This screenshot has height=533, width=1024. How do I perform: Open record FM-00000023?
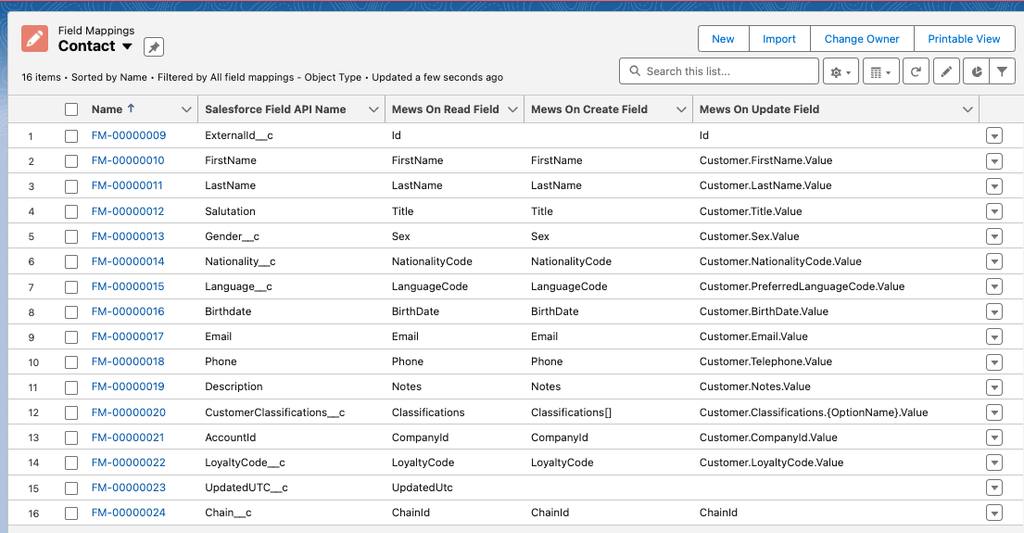(x=129, y=487)
